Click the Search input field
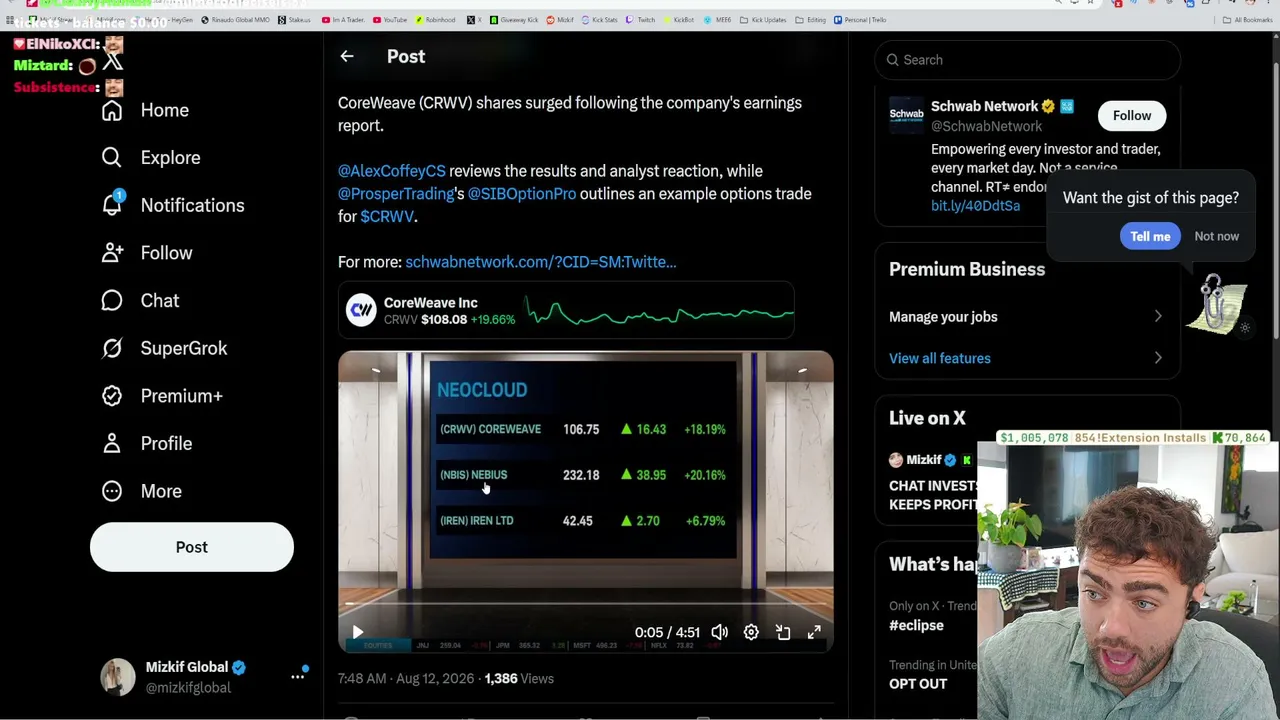 click(x=1028, y=60)
